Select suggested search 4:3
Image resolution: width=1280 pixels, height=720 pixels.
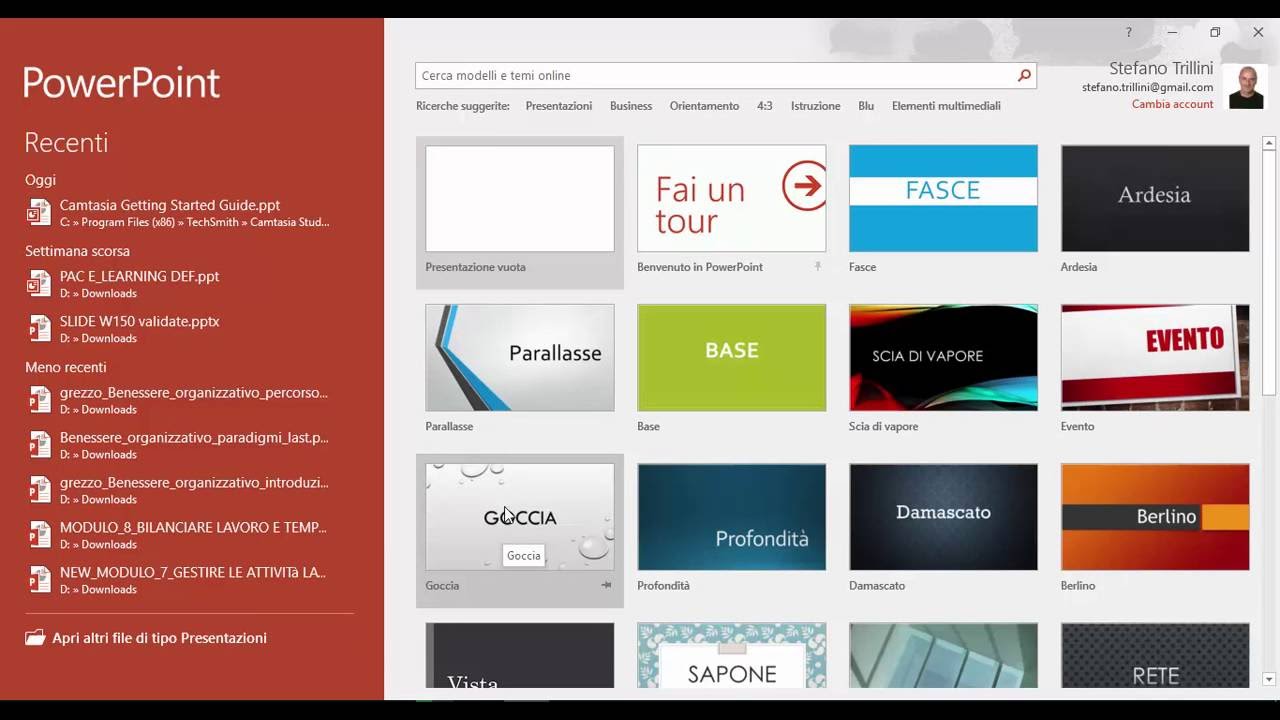(765, 106)
